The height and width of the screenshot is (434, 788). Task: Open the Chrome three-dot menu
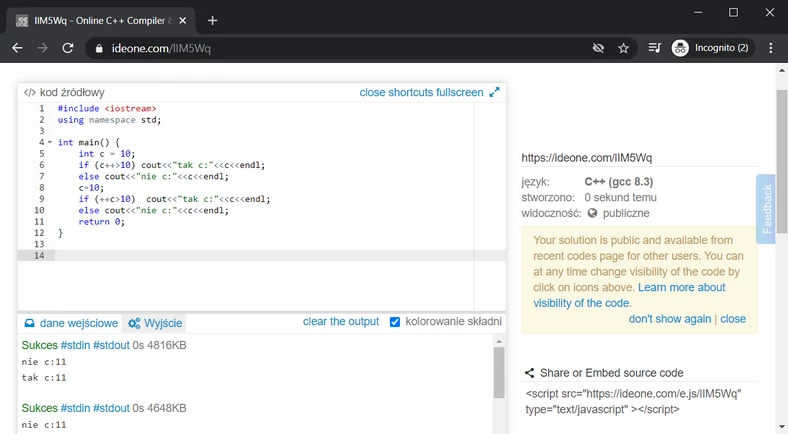[770, 48]
